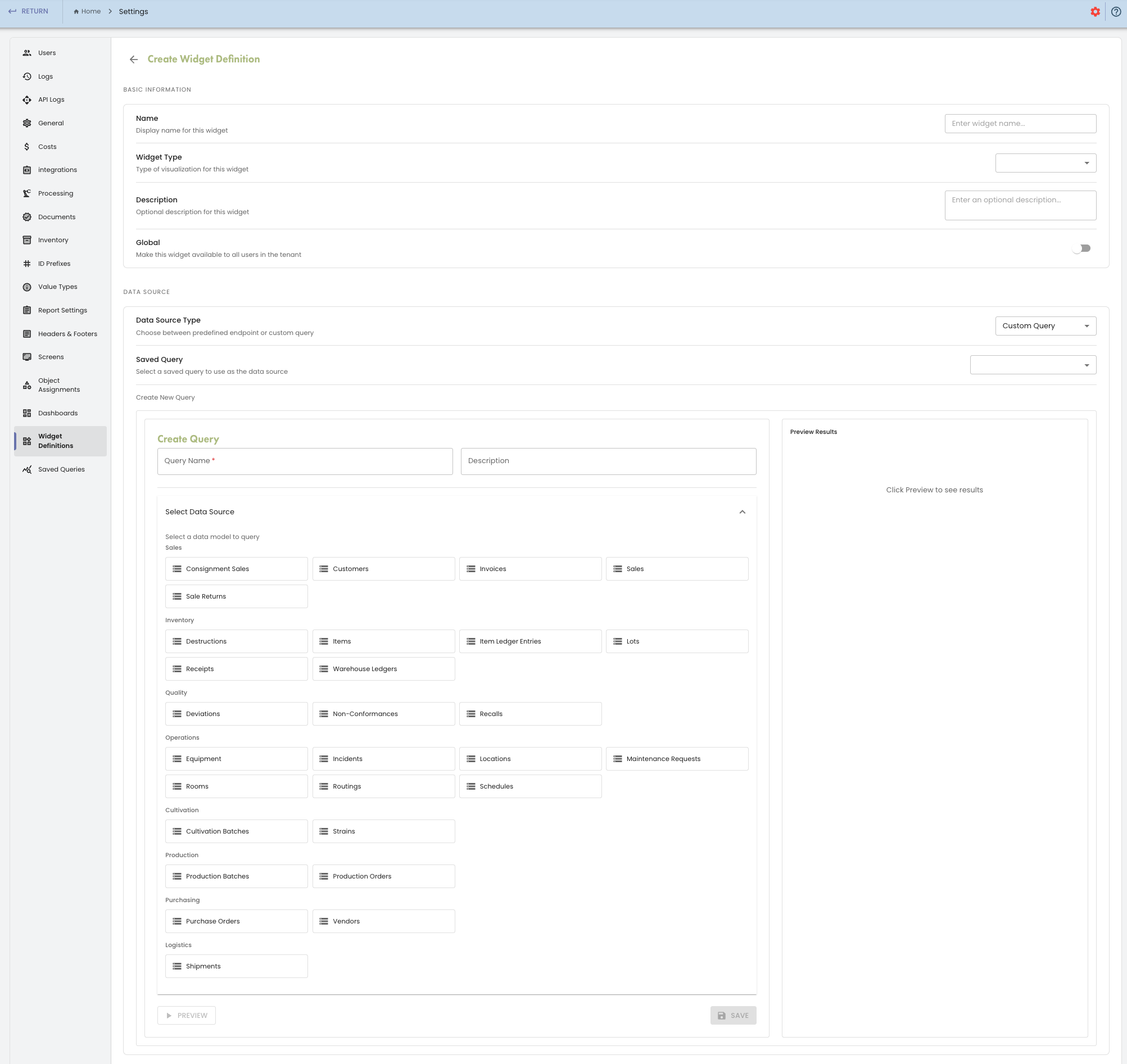Open the help question mark icon

click(1115, 12)
